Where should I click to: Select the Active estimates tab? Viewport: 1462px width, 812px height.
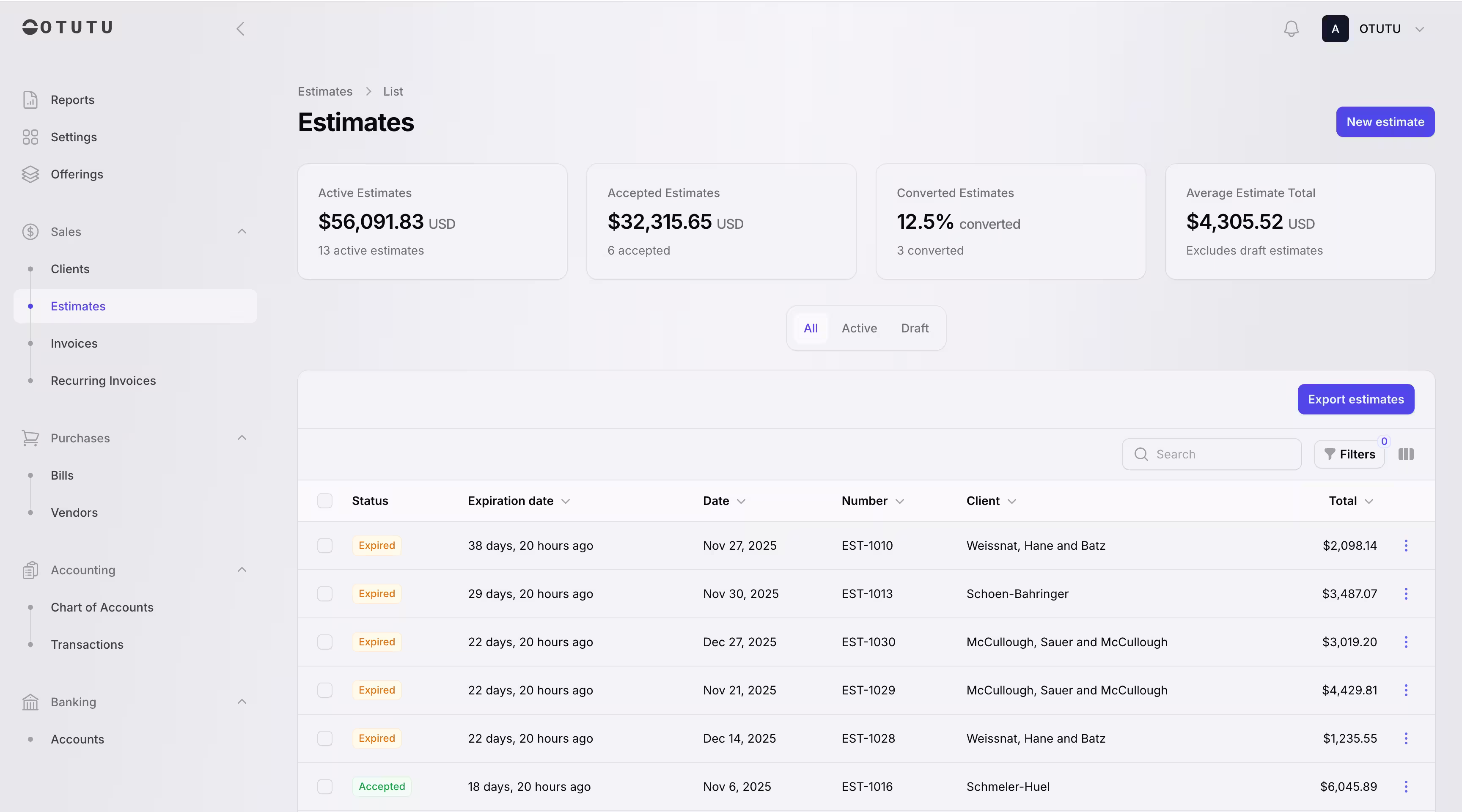[859, 327]
